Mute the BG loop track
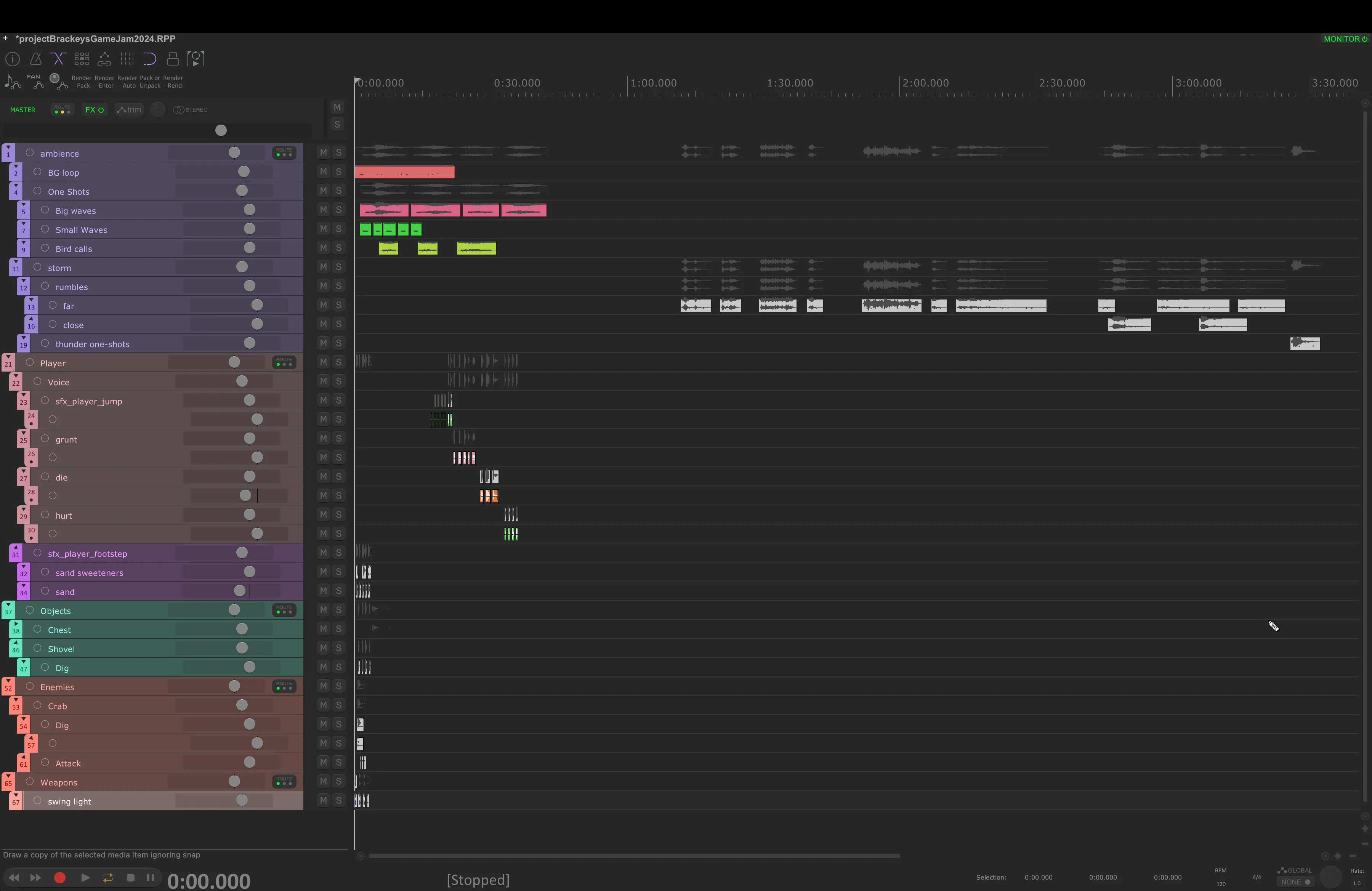Image resolution: width=1372 pixels, height=891 pixels. [324, 172]
